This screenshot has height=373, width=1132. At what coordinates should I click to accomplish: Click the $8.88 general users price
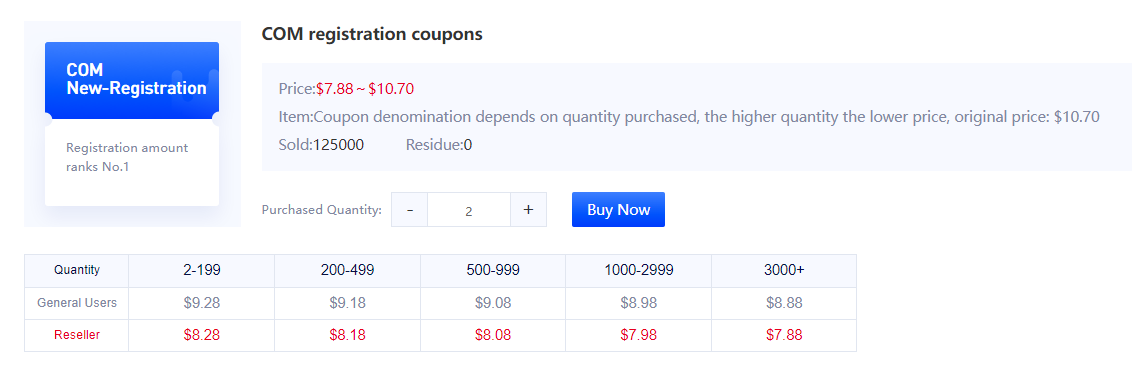[x=784, y=303]
